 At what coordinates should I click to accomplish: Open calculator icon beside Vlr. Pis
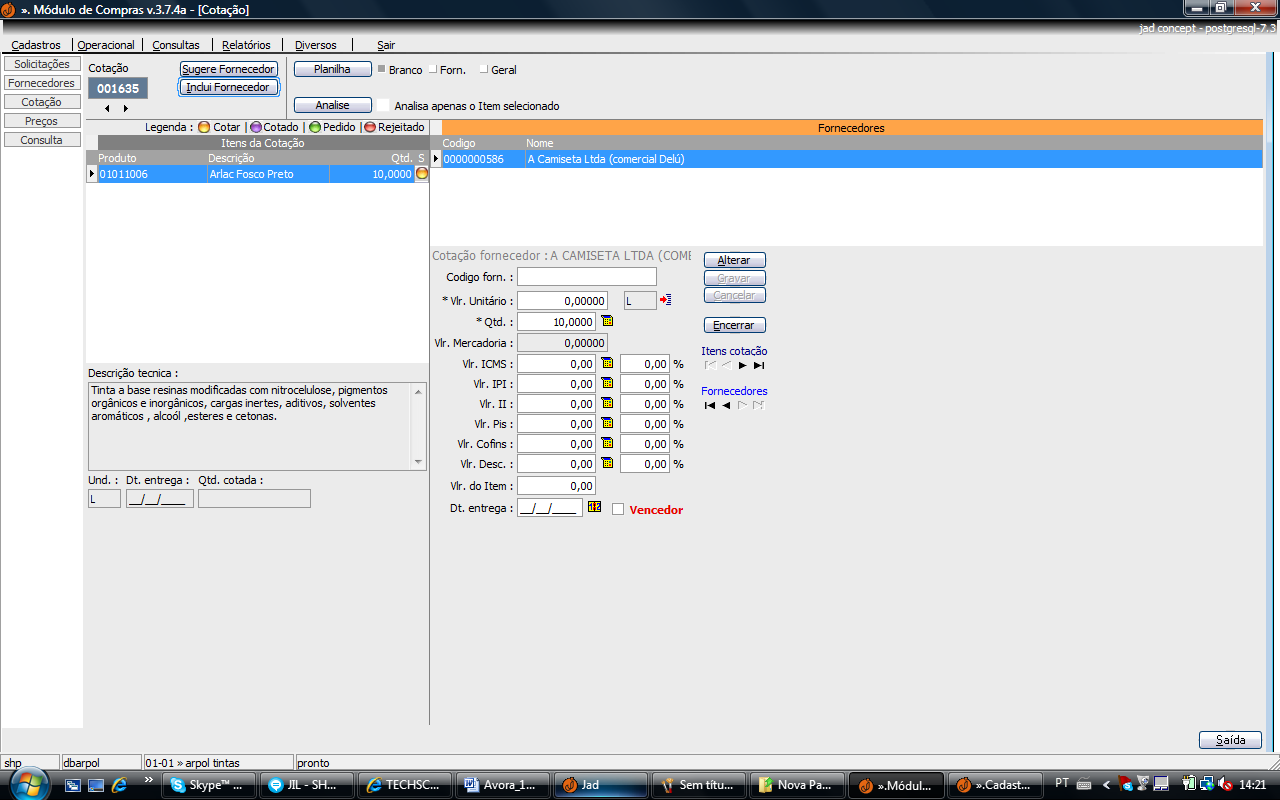coord(606,423)
